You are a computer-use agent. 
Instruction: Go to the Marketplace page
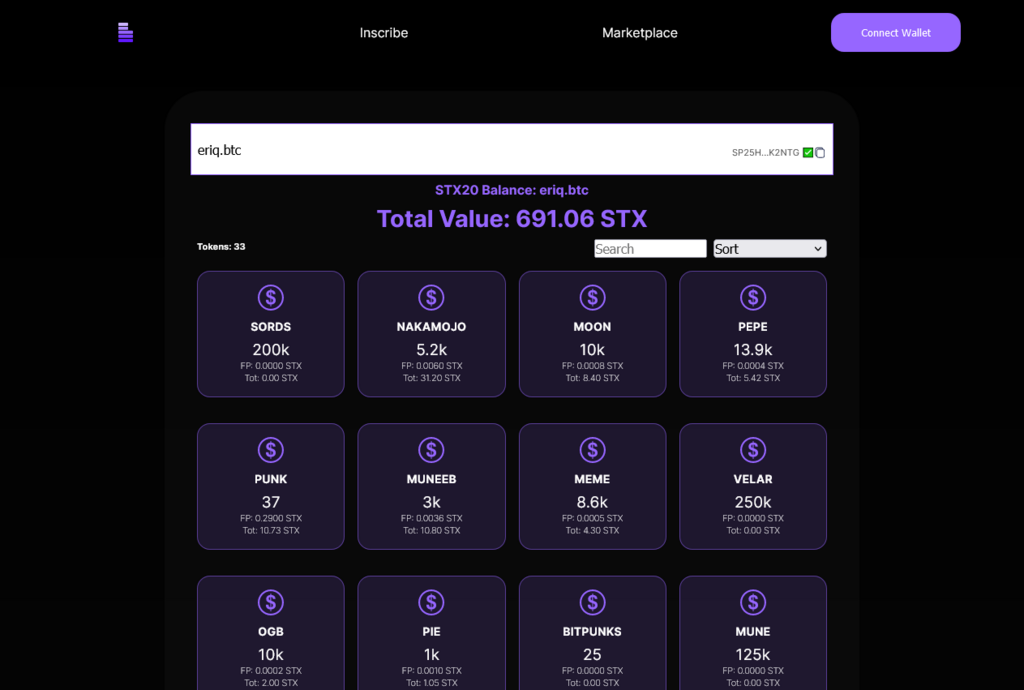coord(639,33)
